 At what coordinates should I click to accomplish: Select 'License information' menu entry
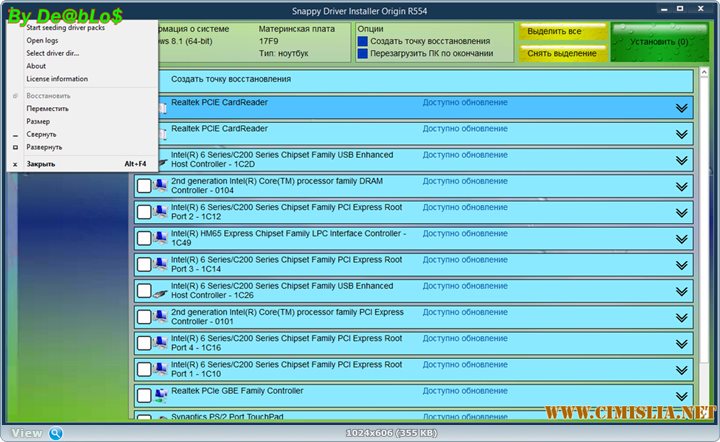pos(56,78)
